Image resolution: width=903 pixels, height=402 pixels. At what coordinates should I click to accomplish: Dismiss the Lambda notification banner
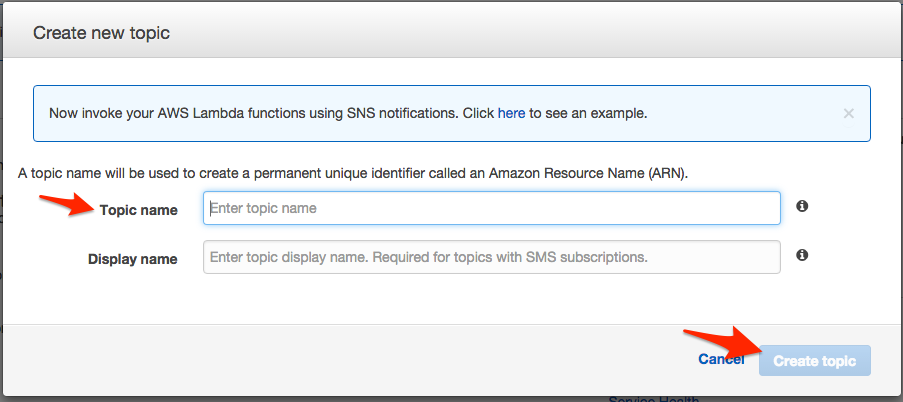tap(849, 113)
